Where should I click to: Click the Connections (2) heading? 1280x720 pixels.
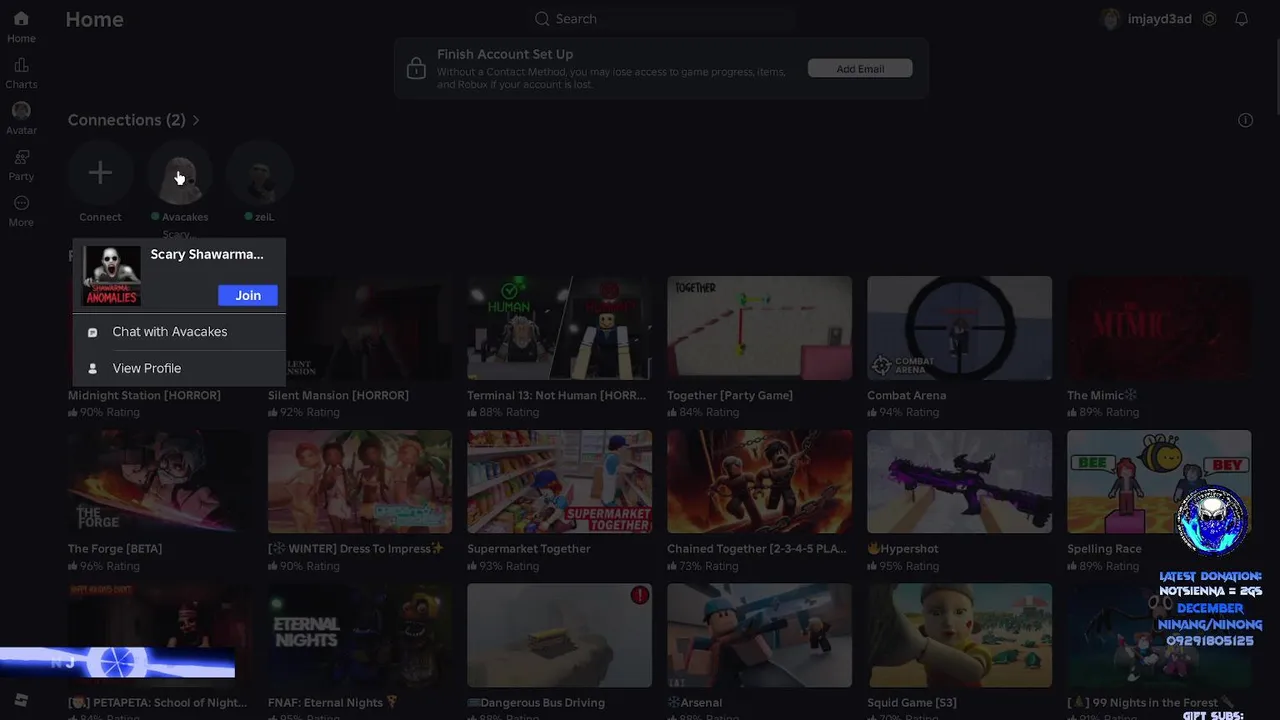(127, 120)
